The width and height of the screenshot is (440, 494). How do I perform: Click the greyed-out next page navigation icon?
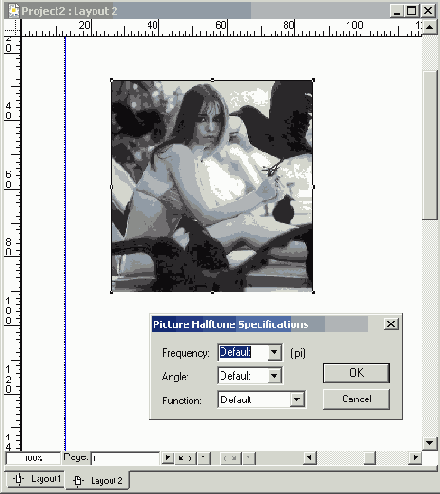point(231,458)
